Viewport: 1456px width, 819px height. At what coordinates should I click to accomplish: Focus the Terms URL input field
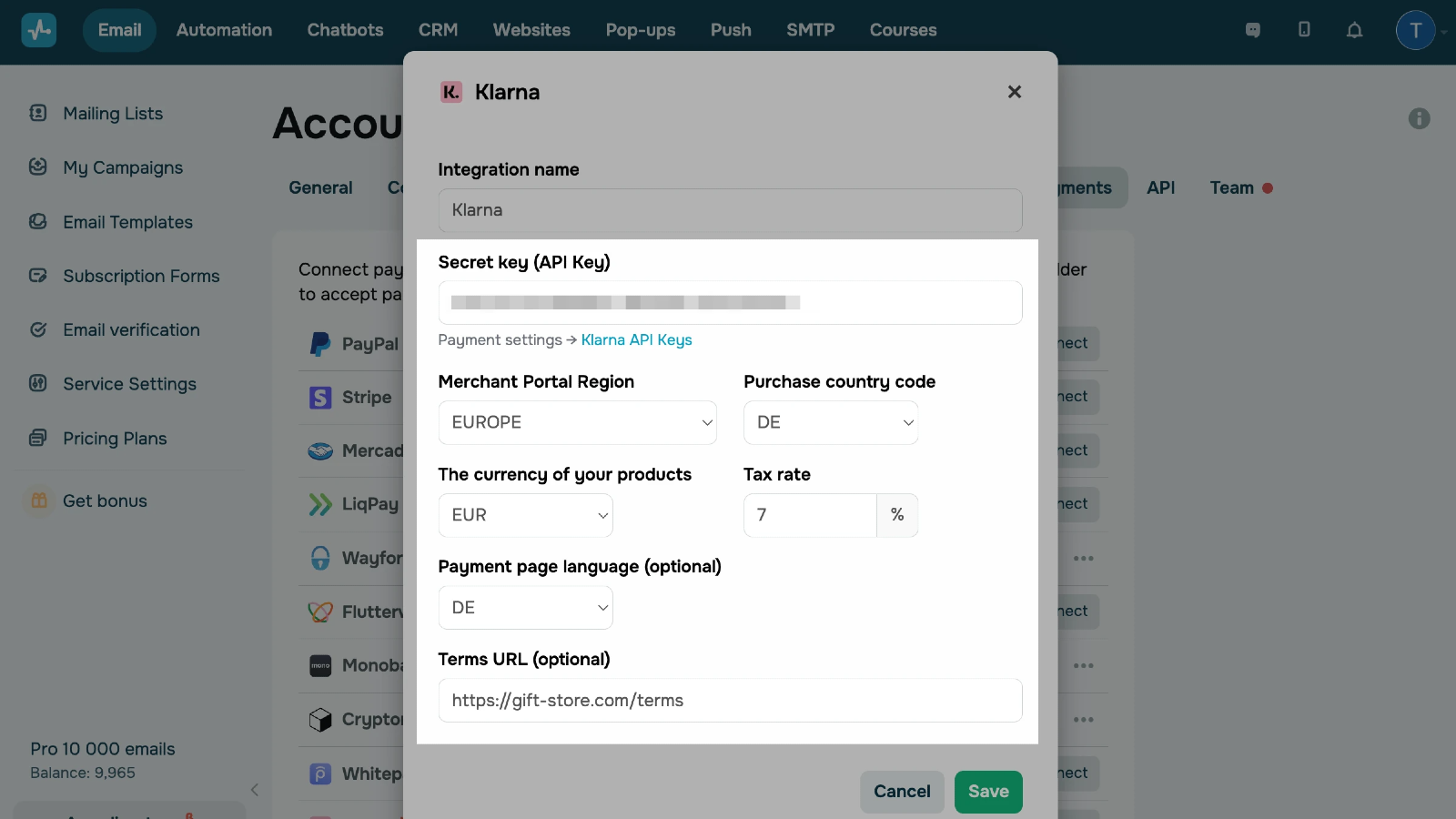pos(730,701)
